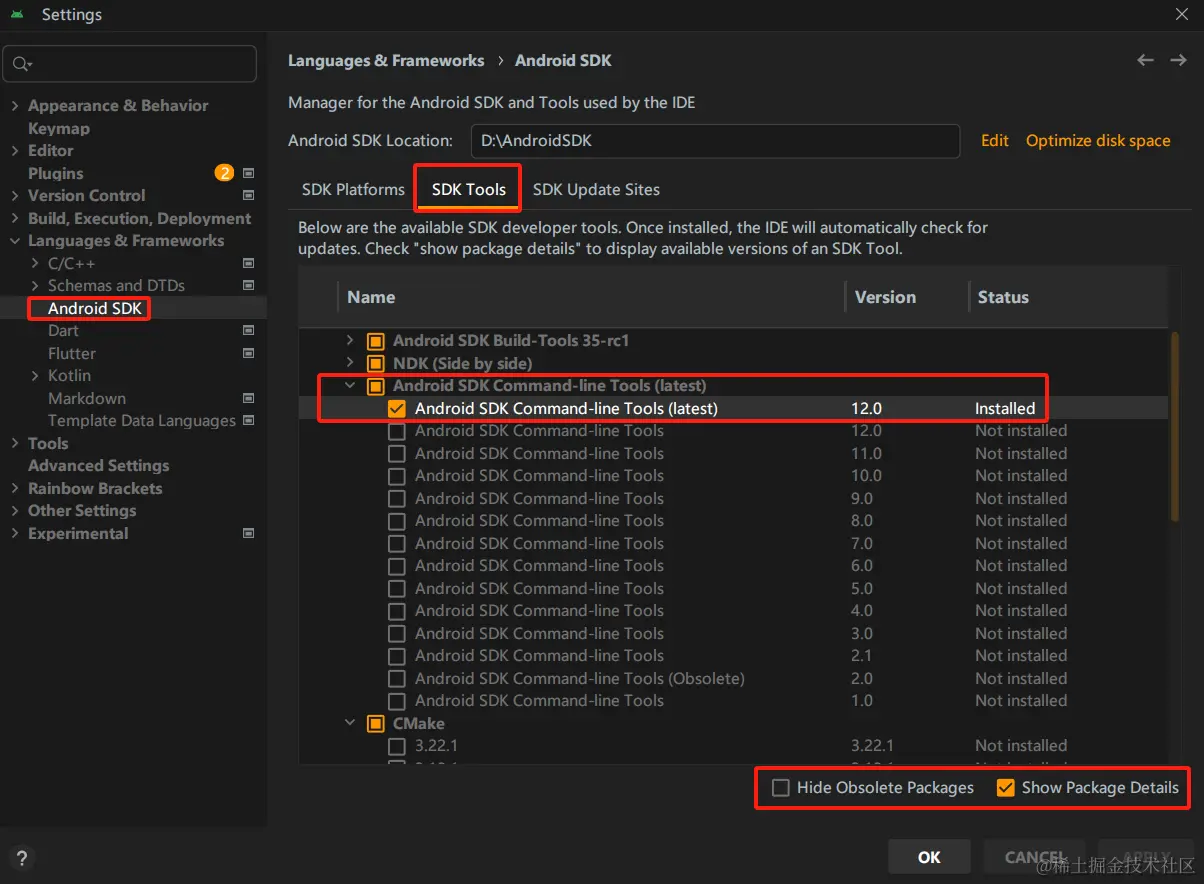Image resolution: width=1204 pixels, height=884 pixels.
Task: Disable Show Package Details
Action: point(1006,788)
